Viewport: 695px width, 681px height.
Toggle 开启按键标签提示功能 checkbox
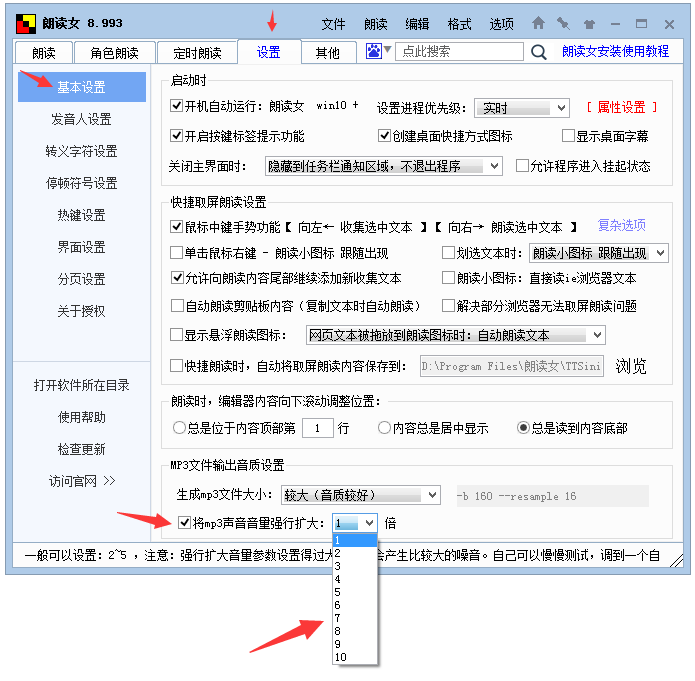tap(176, 135)
